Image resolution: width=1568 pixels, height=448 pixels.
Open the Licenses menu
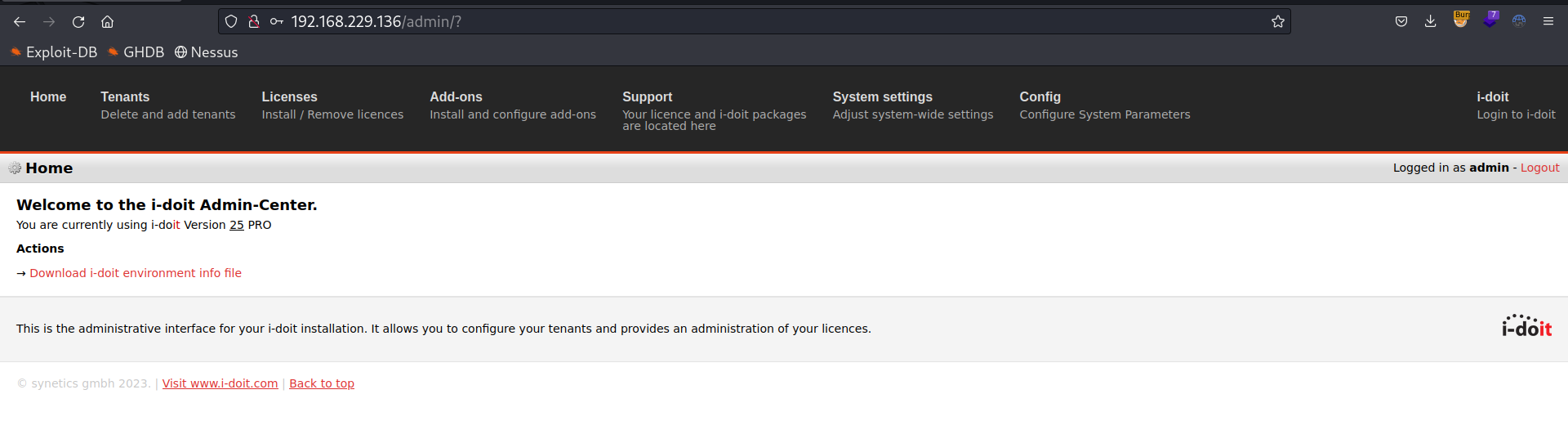click(x=332, y=105)
